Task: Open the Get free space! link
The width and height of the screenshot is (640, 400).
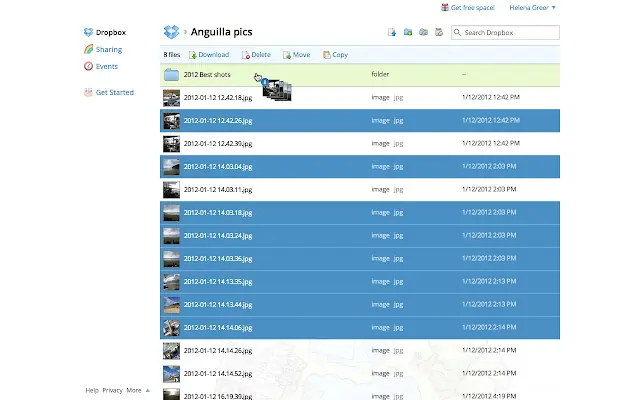Action: tap(473, 7)
